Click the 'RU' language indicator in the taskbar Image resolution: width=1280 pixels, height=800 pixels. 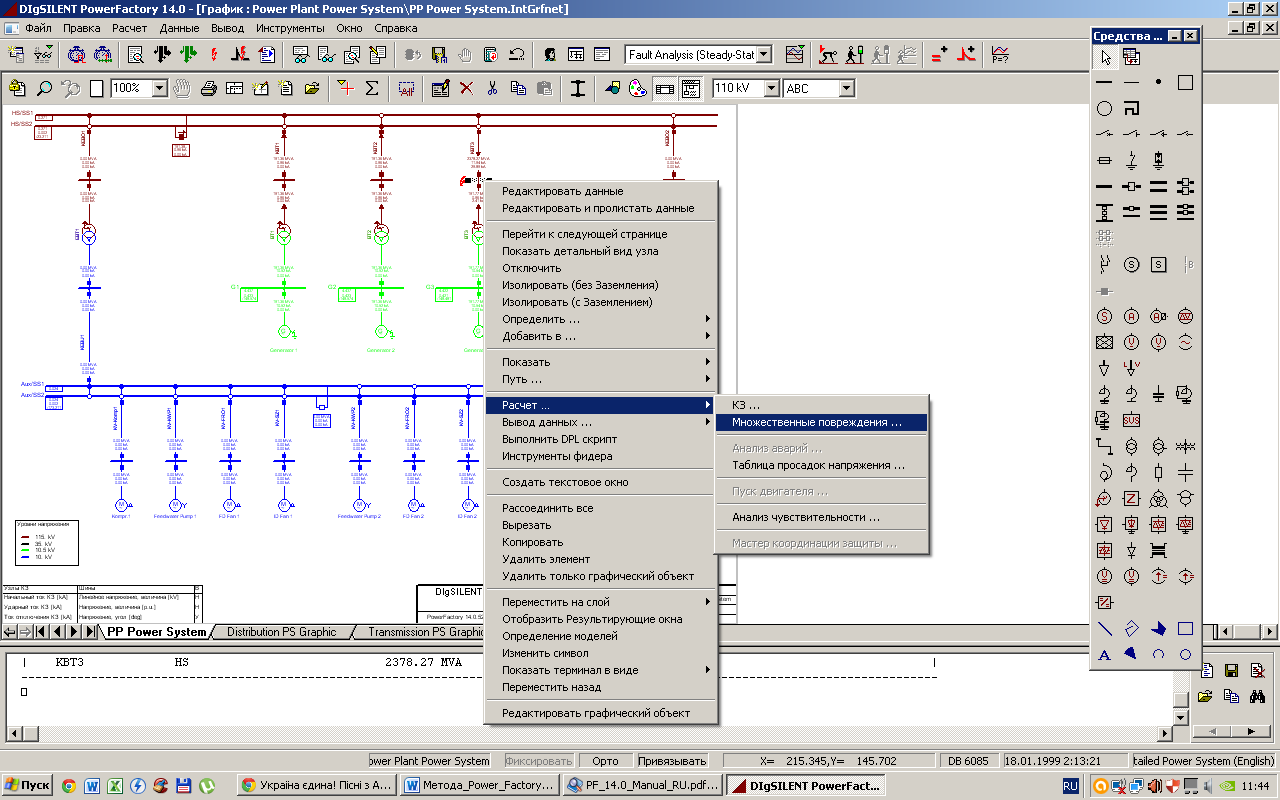[x=1071, y=786]
